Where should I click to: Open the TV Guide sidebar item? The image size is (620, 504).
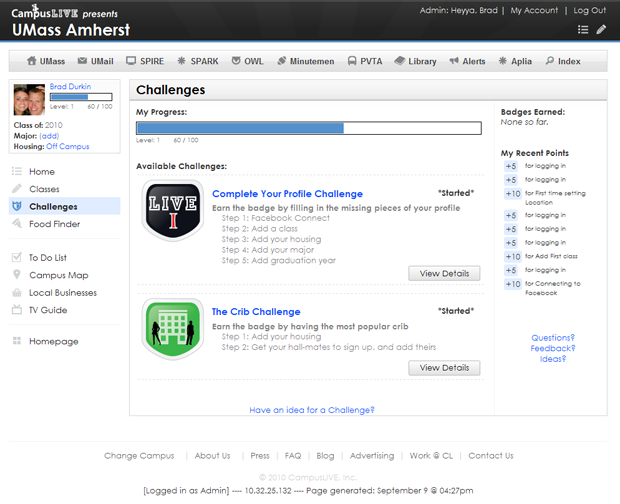tap(47, 310)
